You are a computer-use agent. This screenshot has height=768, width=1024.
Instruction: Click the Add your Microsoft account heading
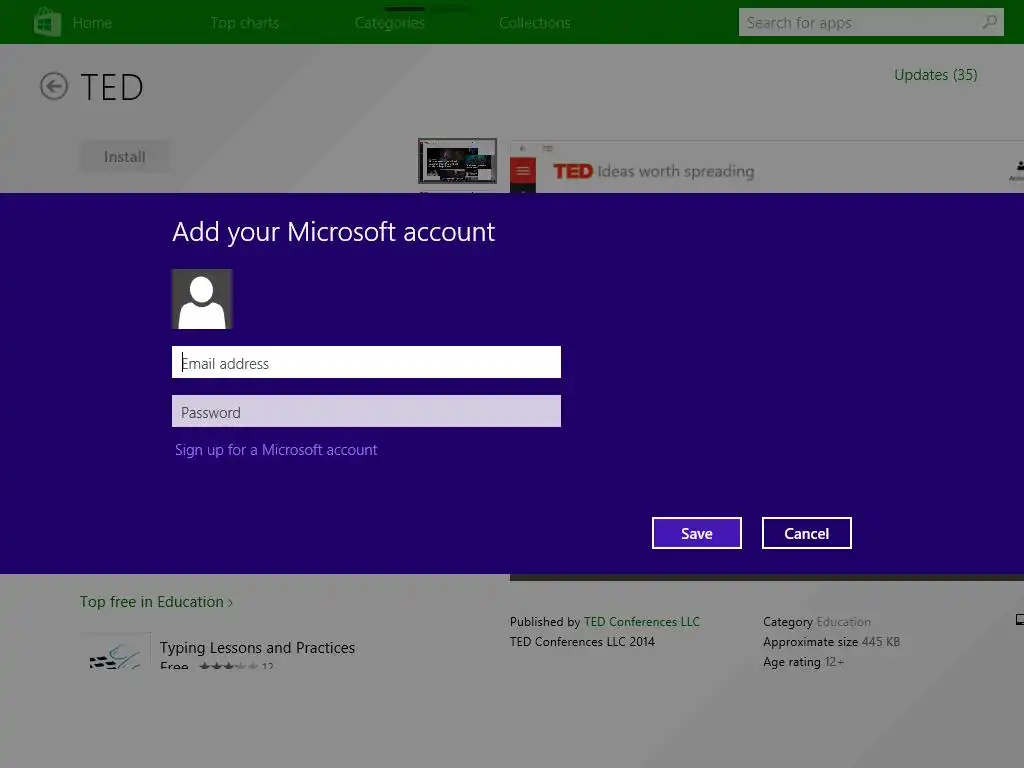[x=334, y=232]
